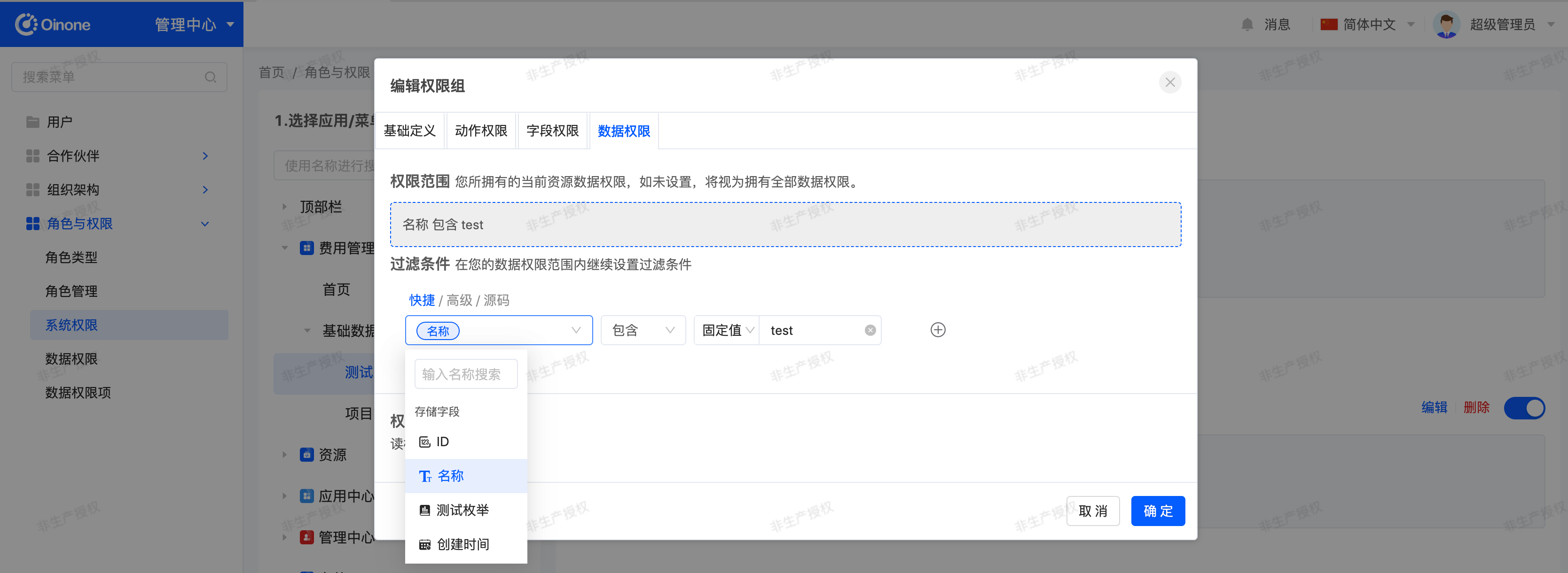Click the plus icon to add filter condition
This screenshot has width=1568, height=573.
[x=937, y=330]
